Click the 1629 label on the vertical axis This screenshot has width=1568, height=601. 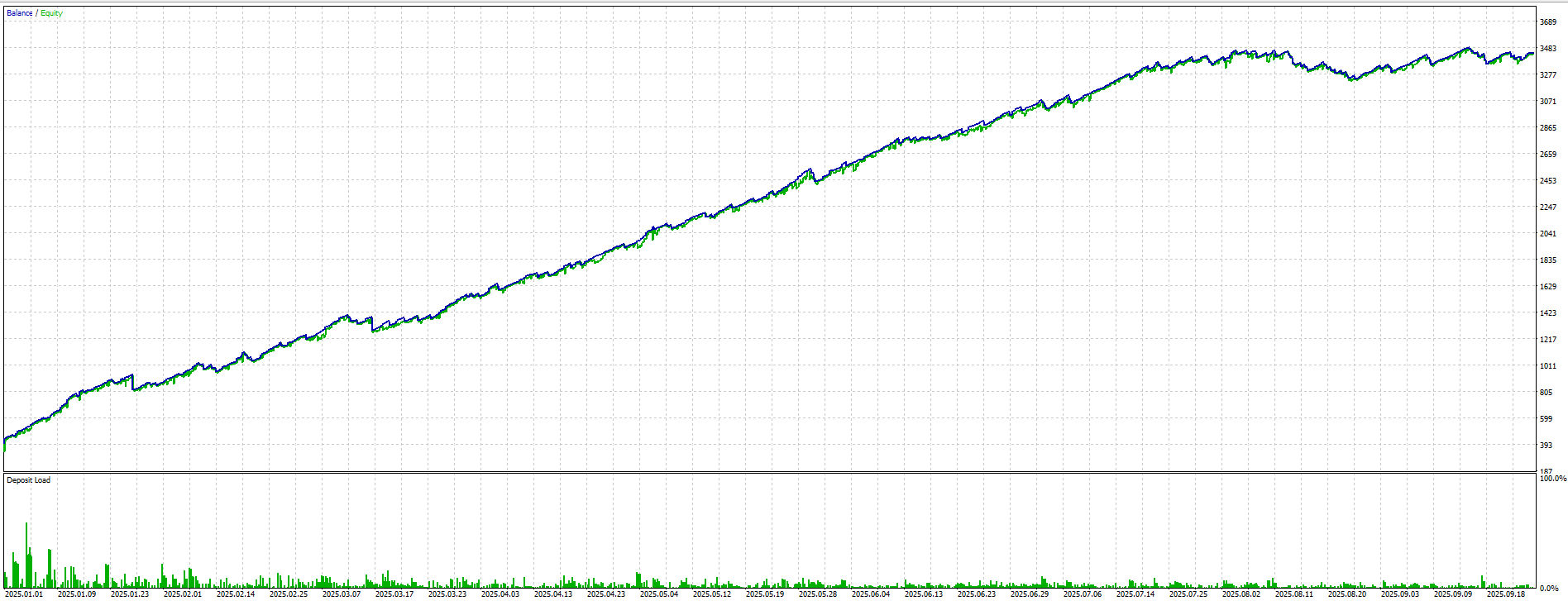[x=1547, y=287]
